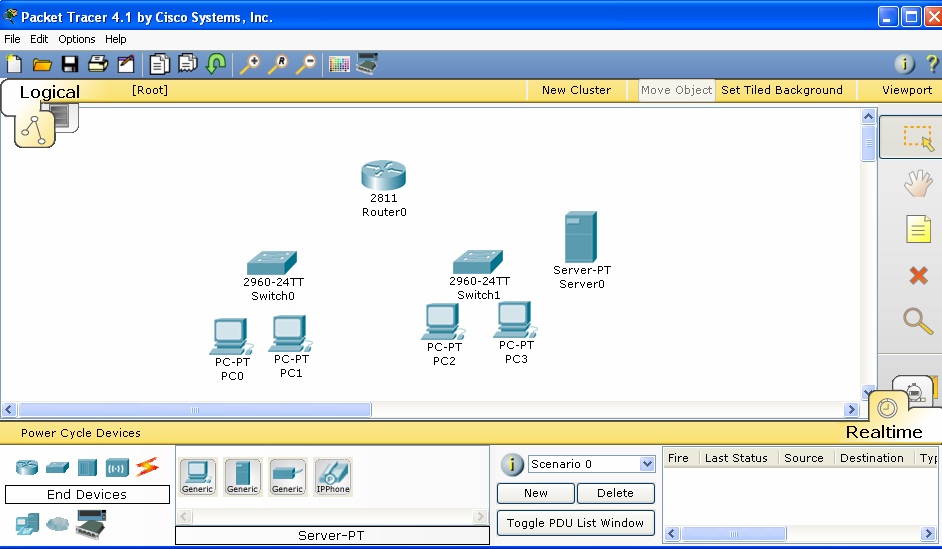Click Set Tiled Background
This screenshot has width=942, height=549.
[782, 90]
